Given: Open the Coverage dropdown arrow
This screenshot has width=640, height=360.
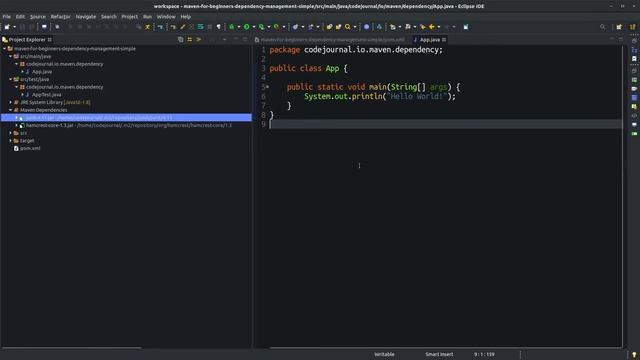Looking at the screenshot, I should pyautogui.click(x=269, y=27).
